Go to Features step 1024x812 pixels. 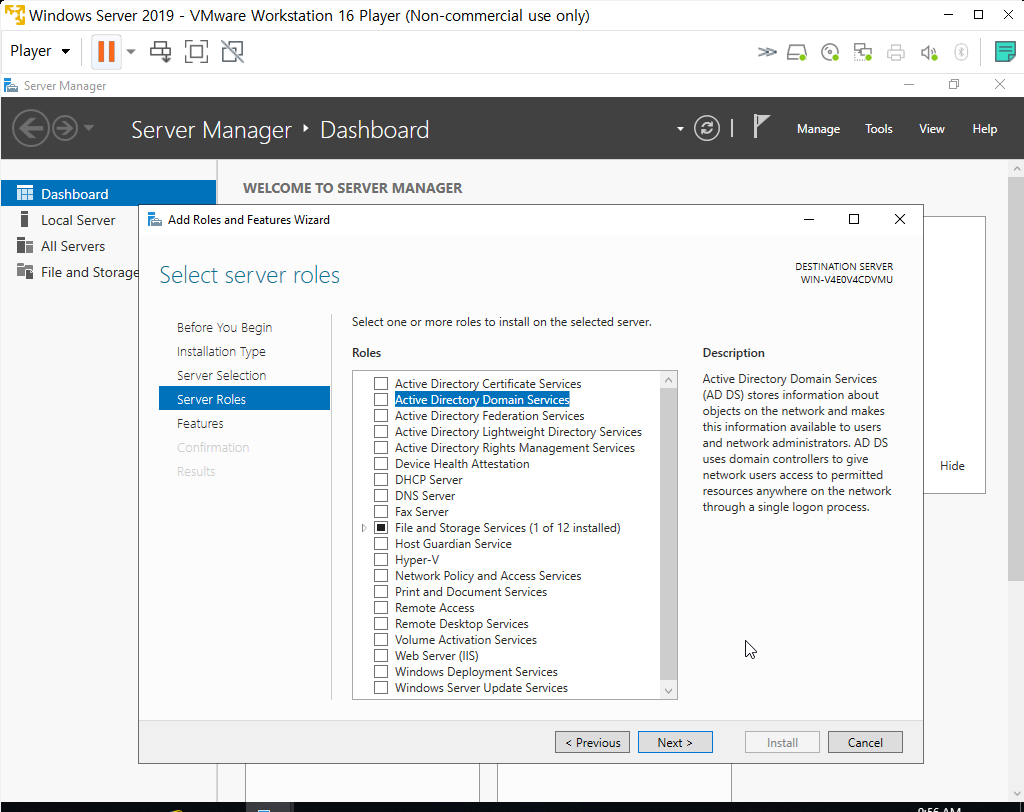click(x=200, y=423)
